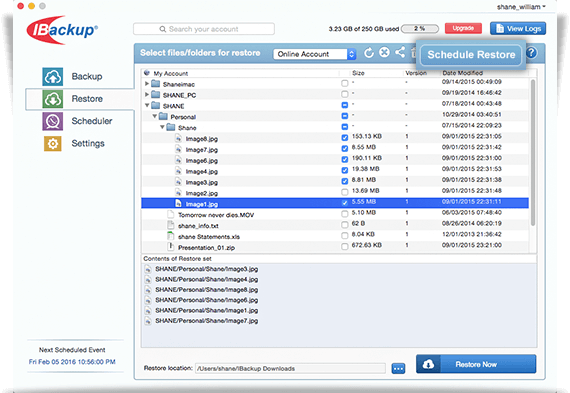This screenshot has height=393, width=570.
Task: Select SHANE/Personal/Shane/Image8.jpg in restore set
Action: [206, 290]
